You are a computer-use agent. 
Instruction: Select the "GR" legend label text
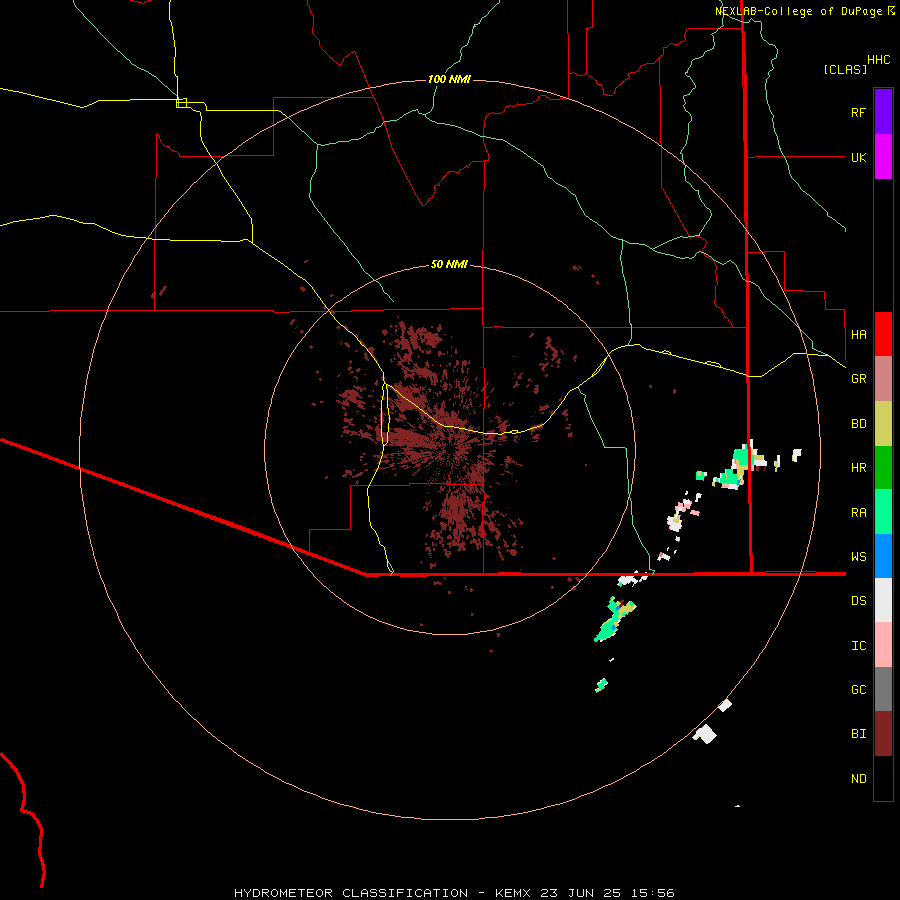click(x=858, y=379)
